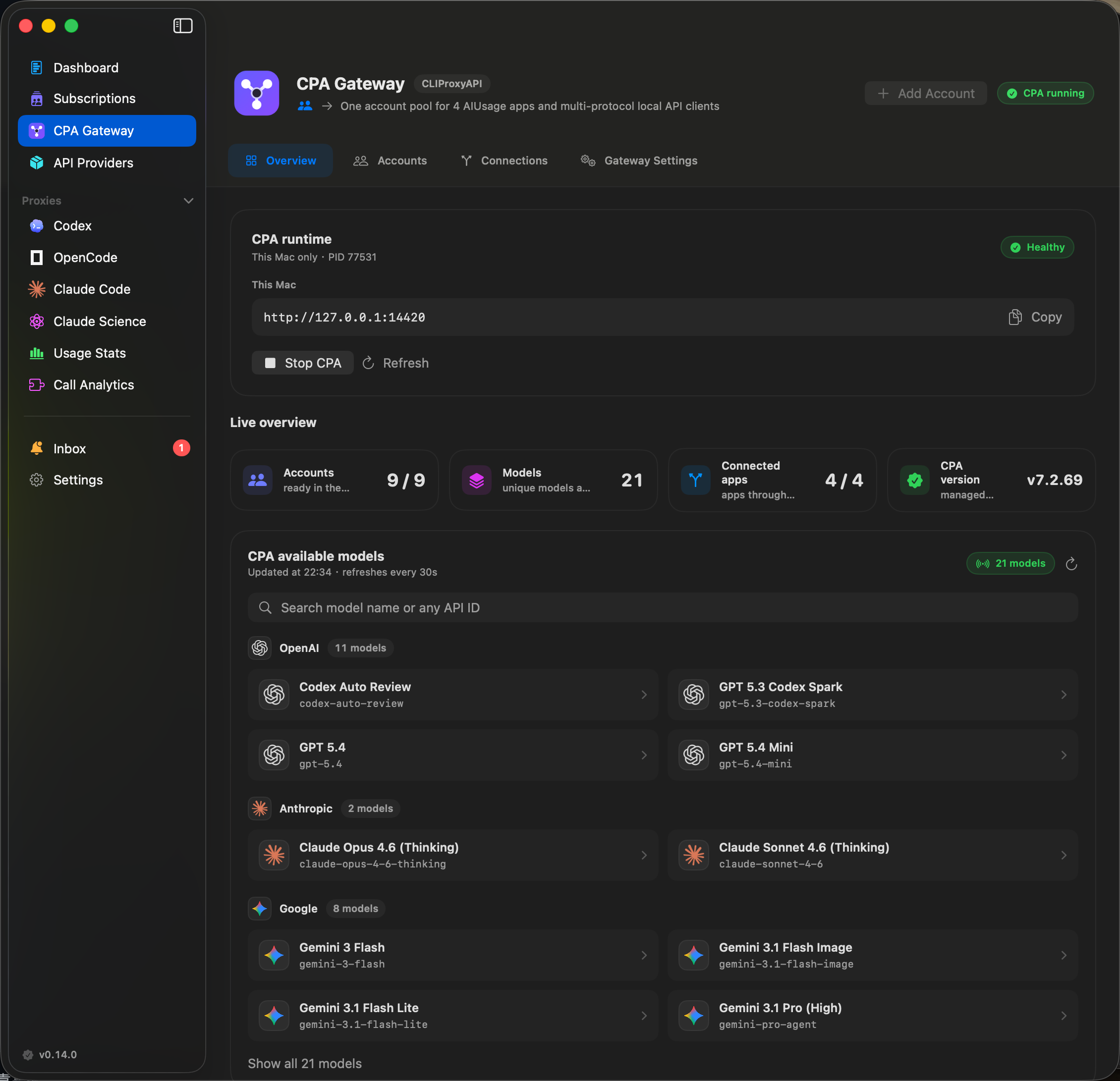This screenshot has height=1081, width=1120.
Task: Click the 21 models live badge
Action: click(x=1010, y=563)
